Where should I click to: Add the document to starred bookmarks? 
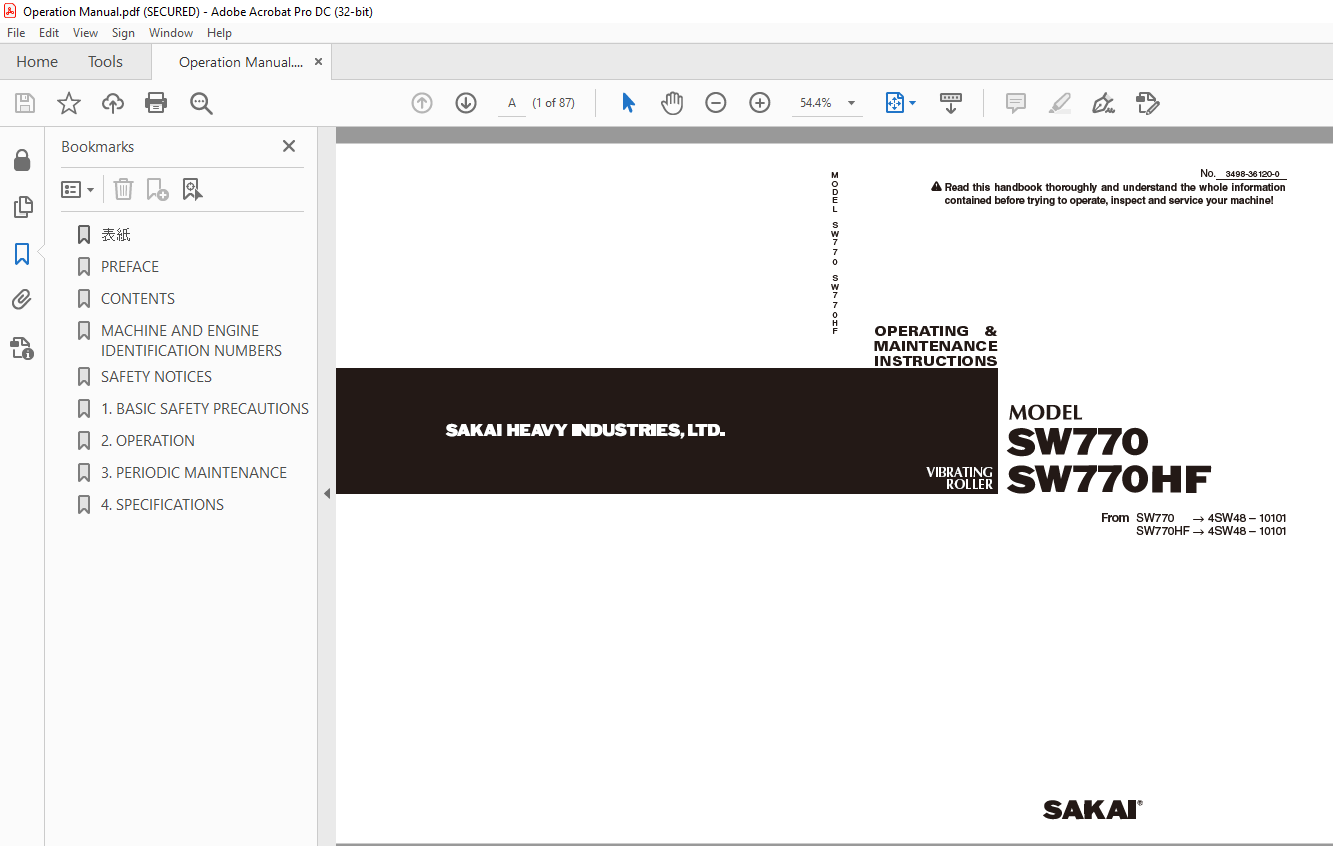tap(69, 103)
